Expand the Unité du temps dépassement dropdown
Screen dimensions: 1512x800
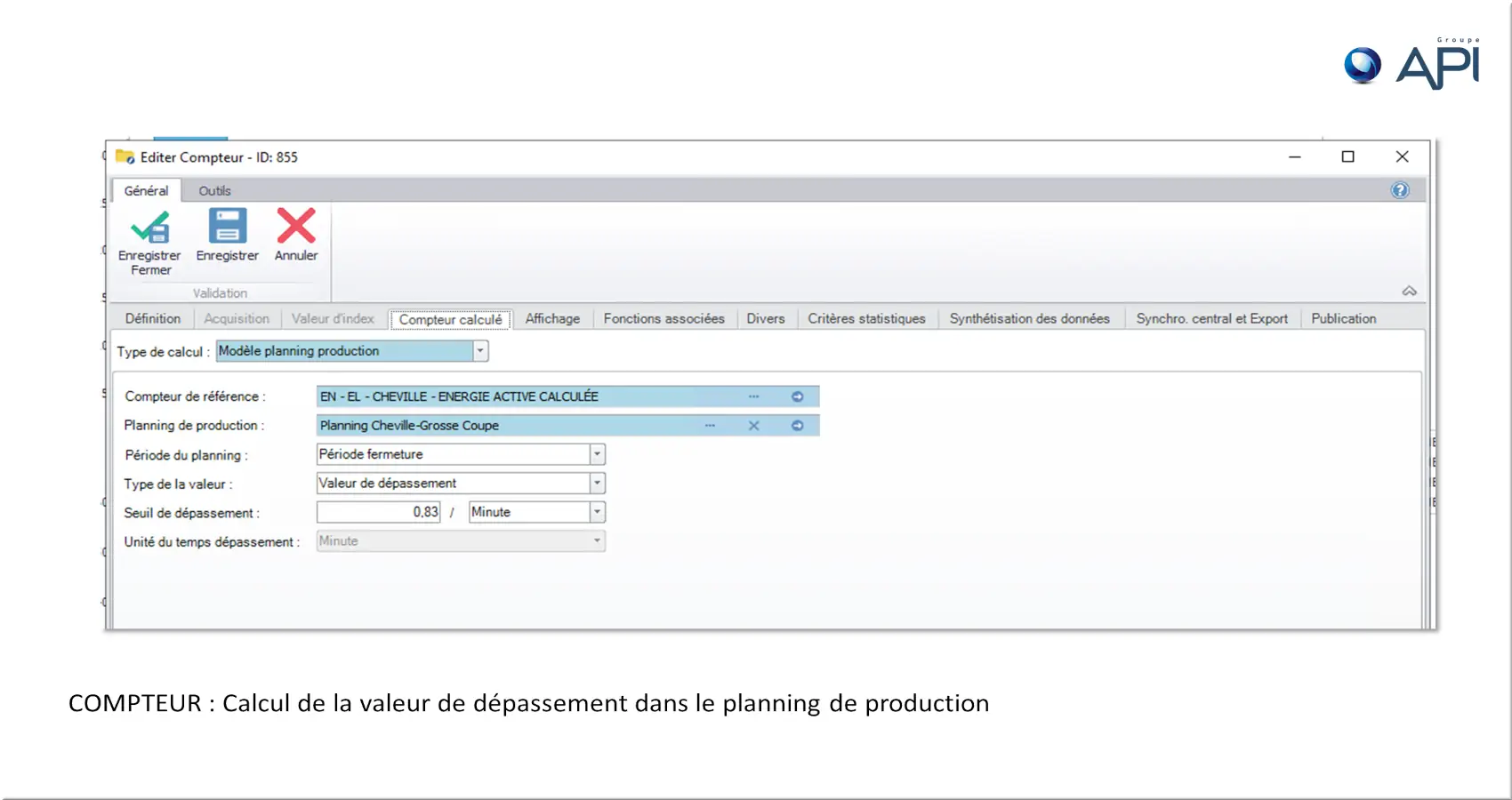598,540
